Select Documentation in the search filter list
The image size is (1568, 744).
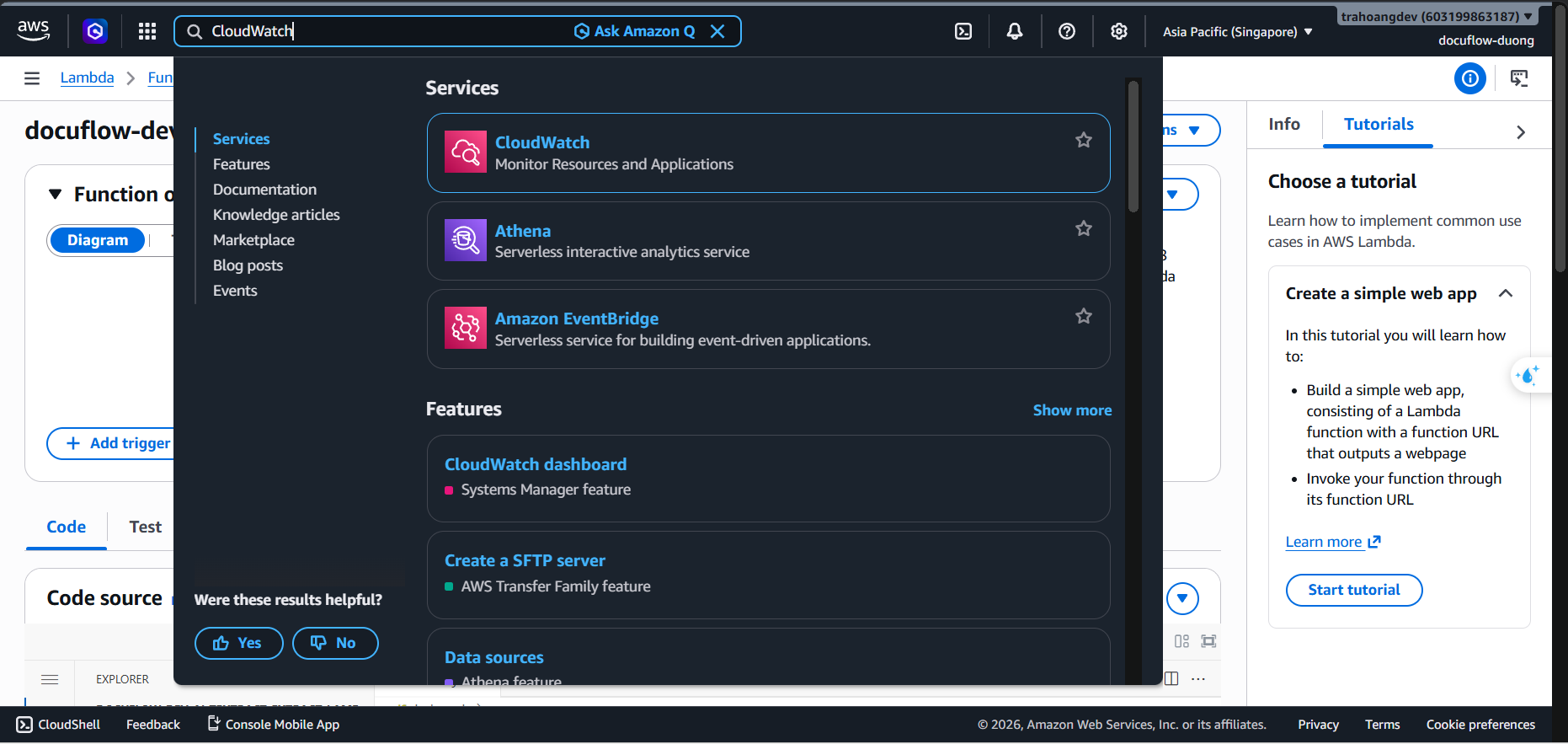coord(265,190)
